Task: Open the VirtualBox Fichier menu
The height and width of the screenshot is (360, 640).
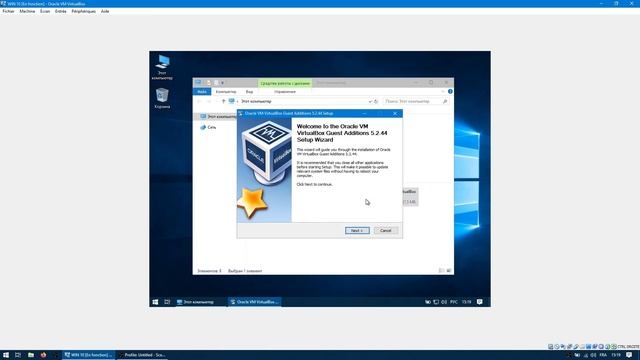Action: pos(8,11)
